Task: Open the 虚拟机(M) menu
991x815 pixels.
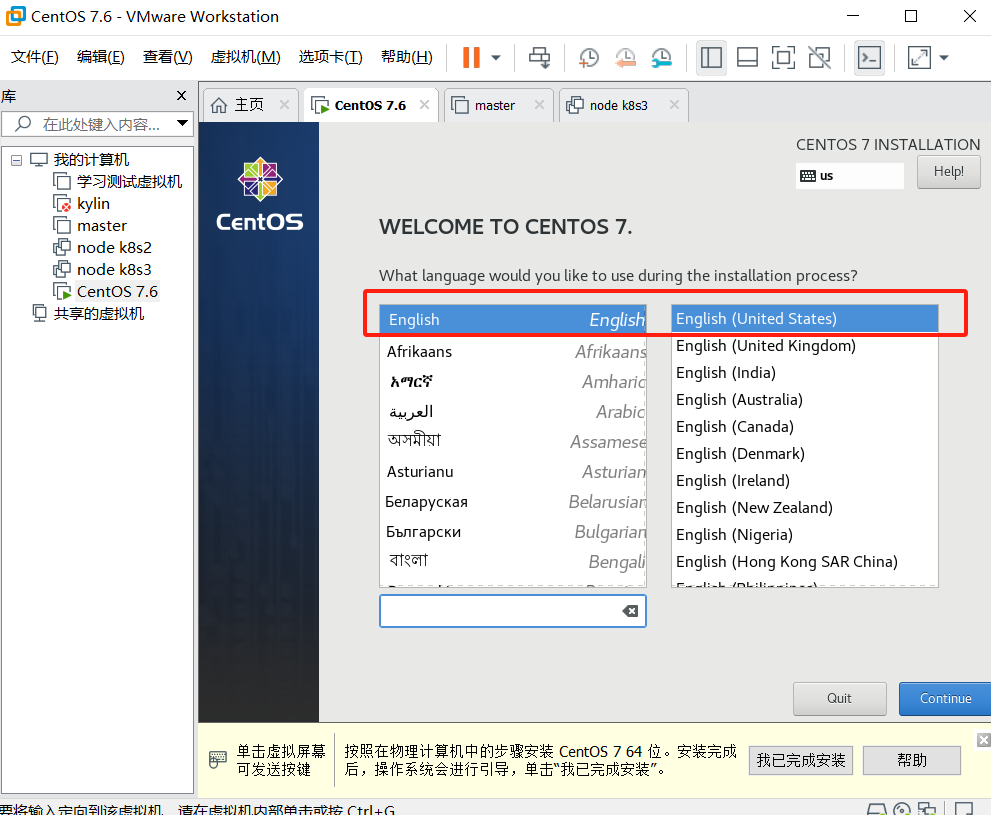Action: [245, 57]
